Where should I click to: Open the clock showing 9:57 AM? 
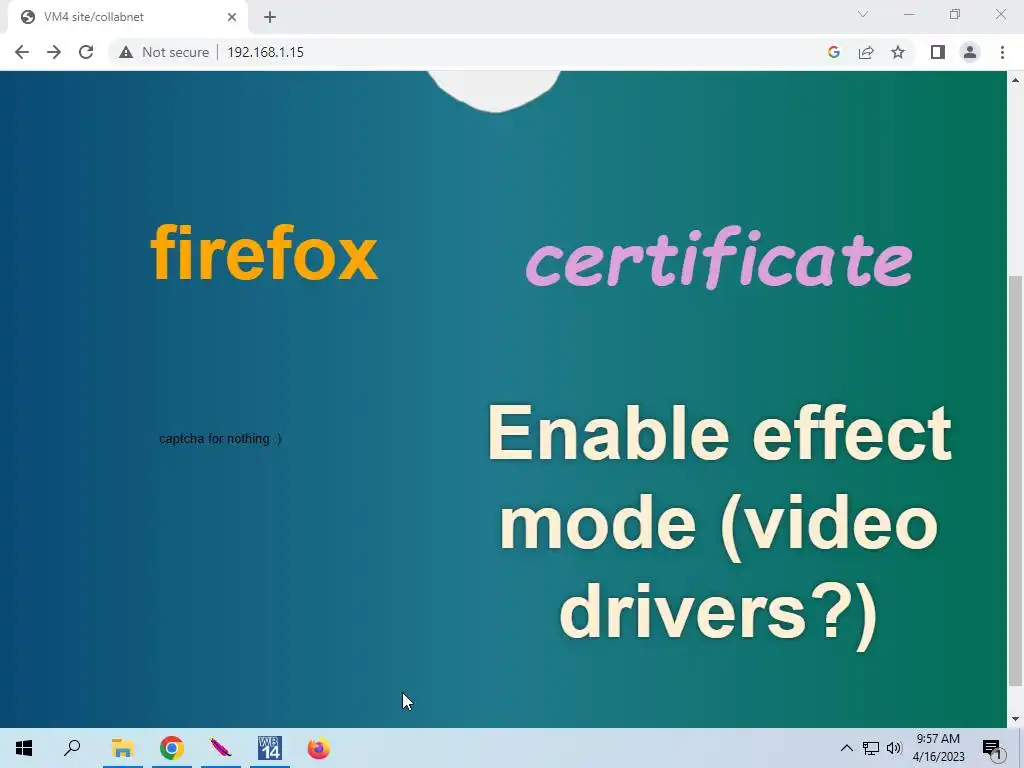pyautogui.click(x=938, y=748)
